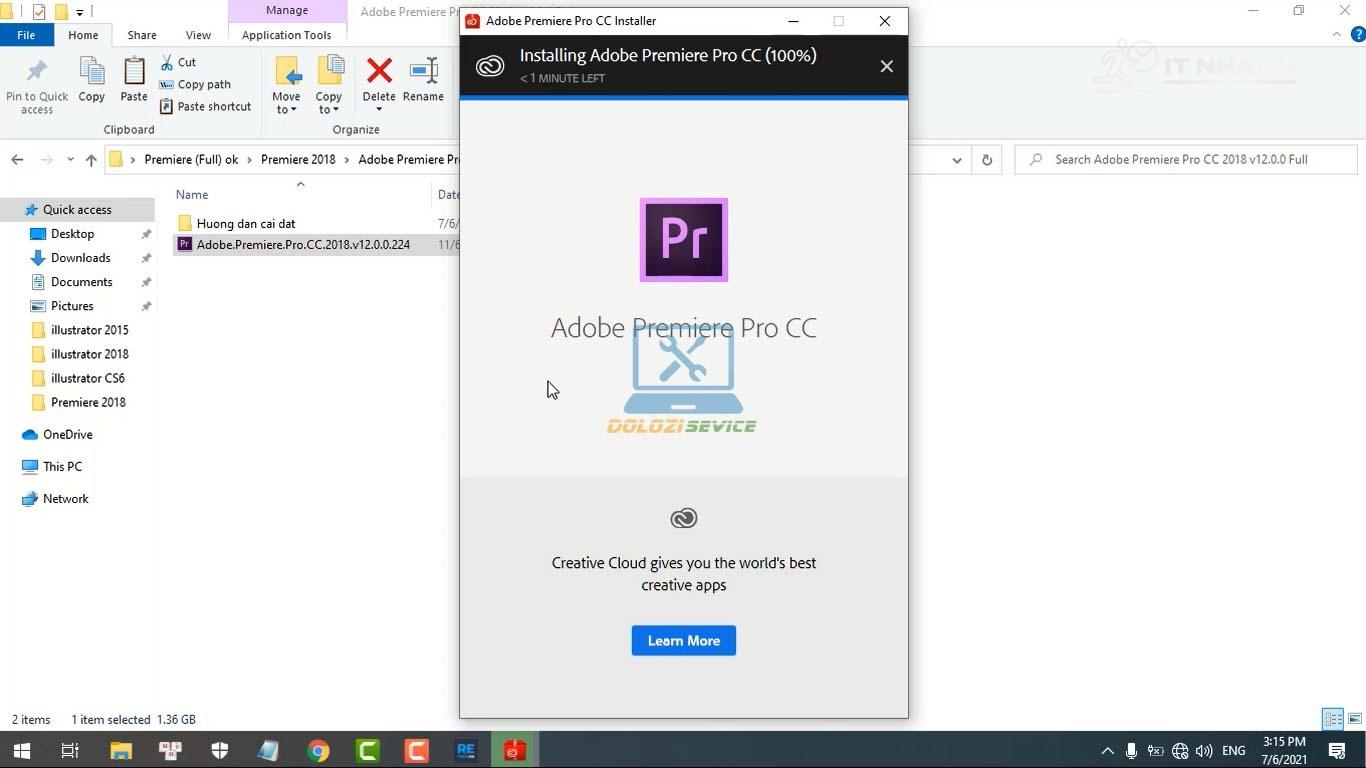Click the Up one level arrow
The image size is (1366, 768).
(x=91, y=160)
